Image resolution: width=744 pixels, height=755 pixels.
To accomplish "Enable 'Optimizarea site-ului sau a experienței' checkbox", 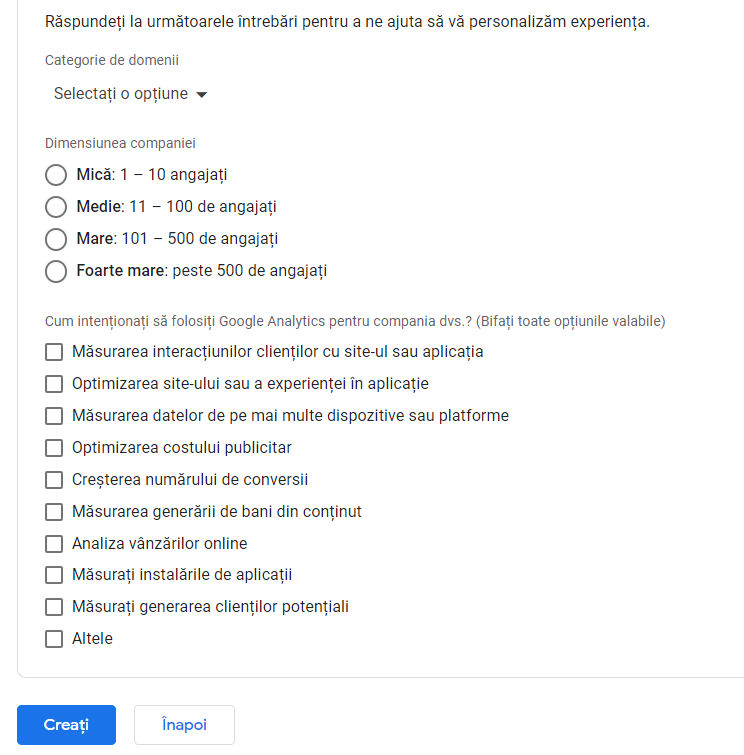I will tap(54, 384).
